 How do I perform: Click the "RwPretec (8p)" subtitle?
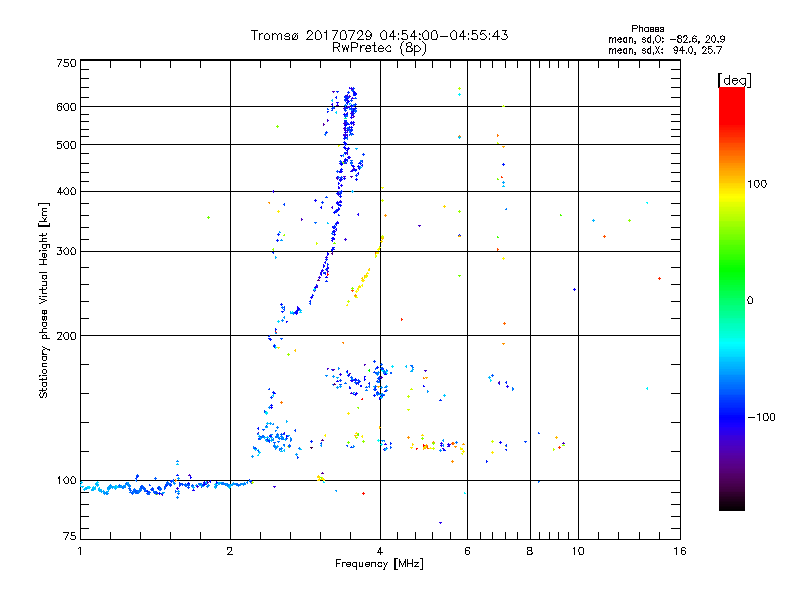coord(379,48)
